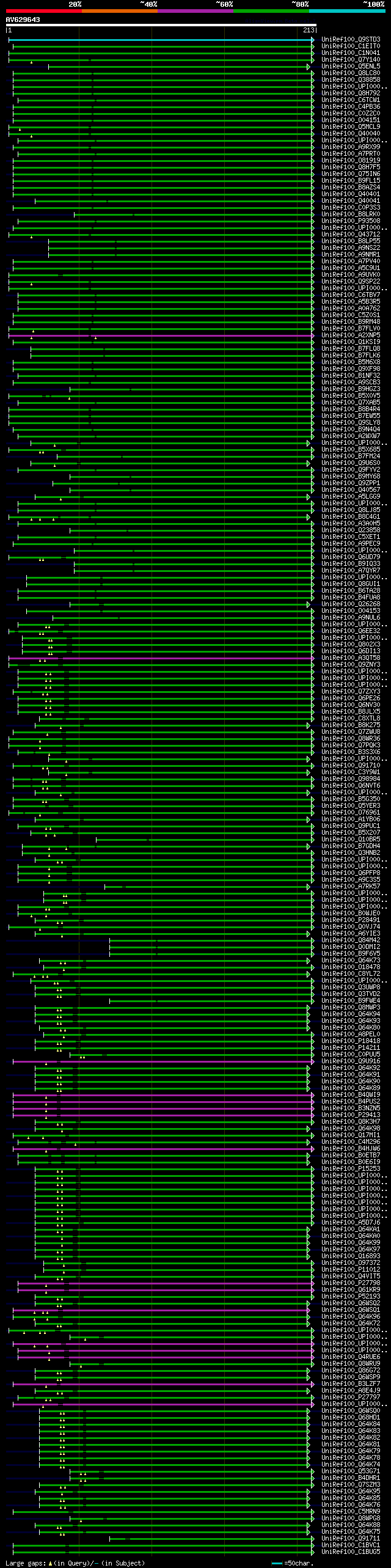The image size is (391, 1568).
Task: Click UniRef100_Q9U6S0 label
Action: 351,463
